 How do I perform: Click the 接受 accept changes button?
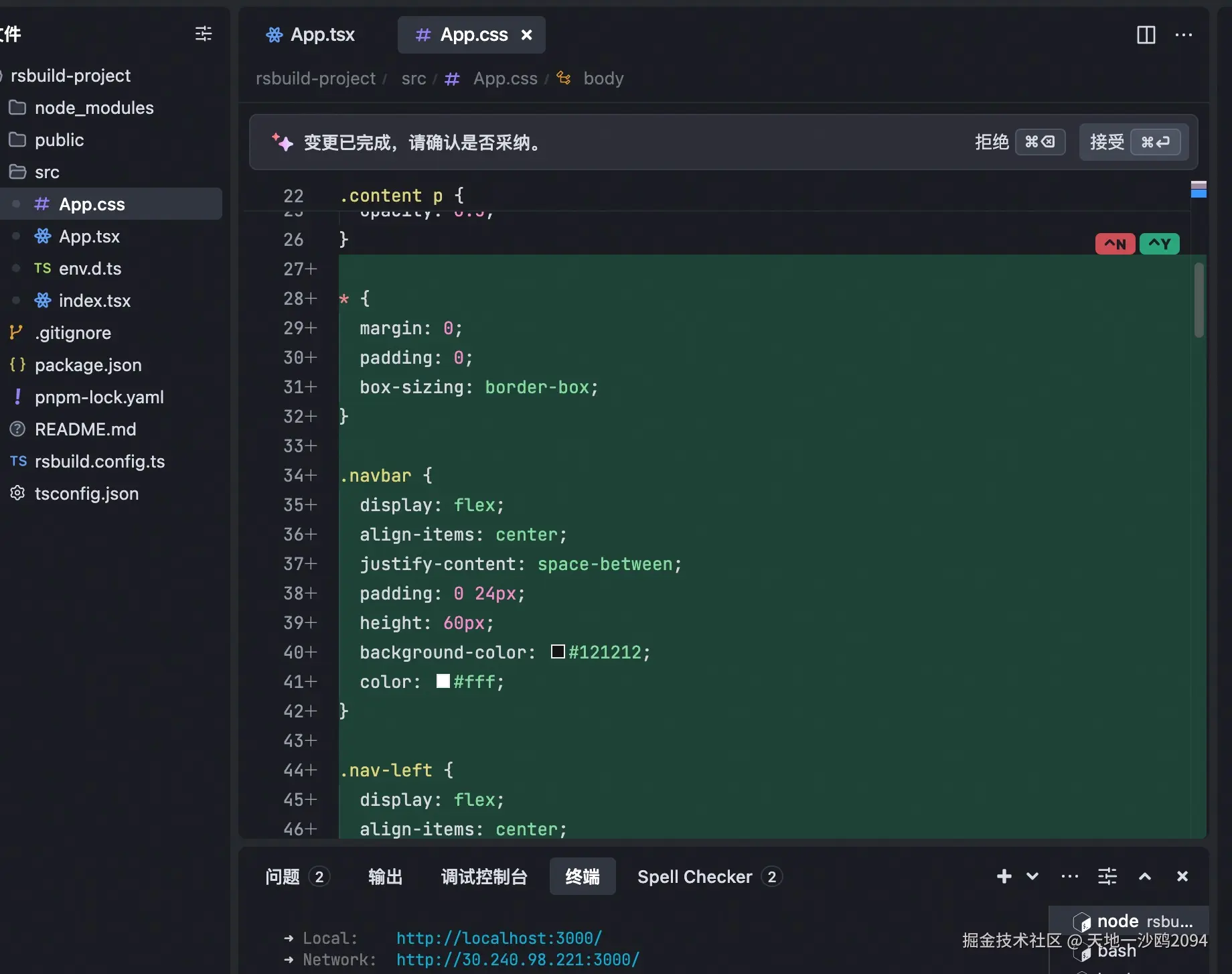click(1134, 142)
